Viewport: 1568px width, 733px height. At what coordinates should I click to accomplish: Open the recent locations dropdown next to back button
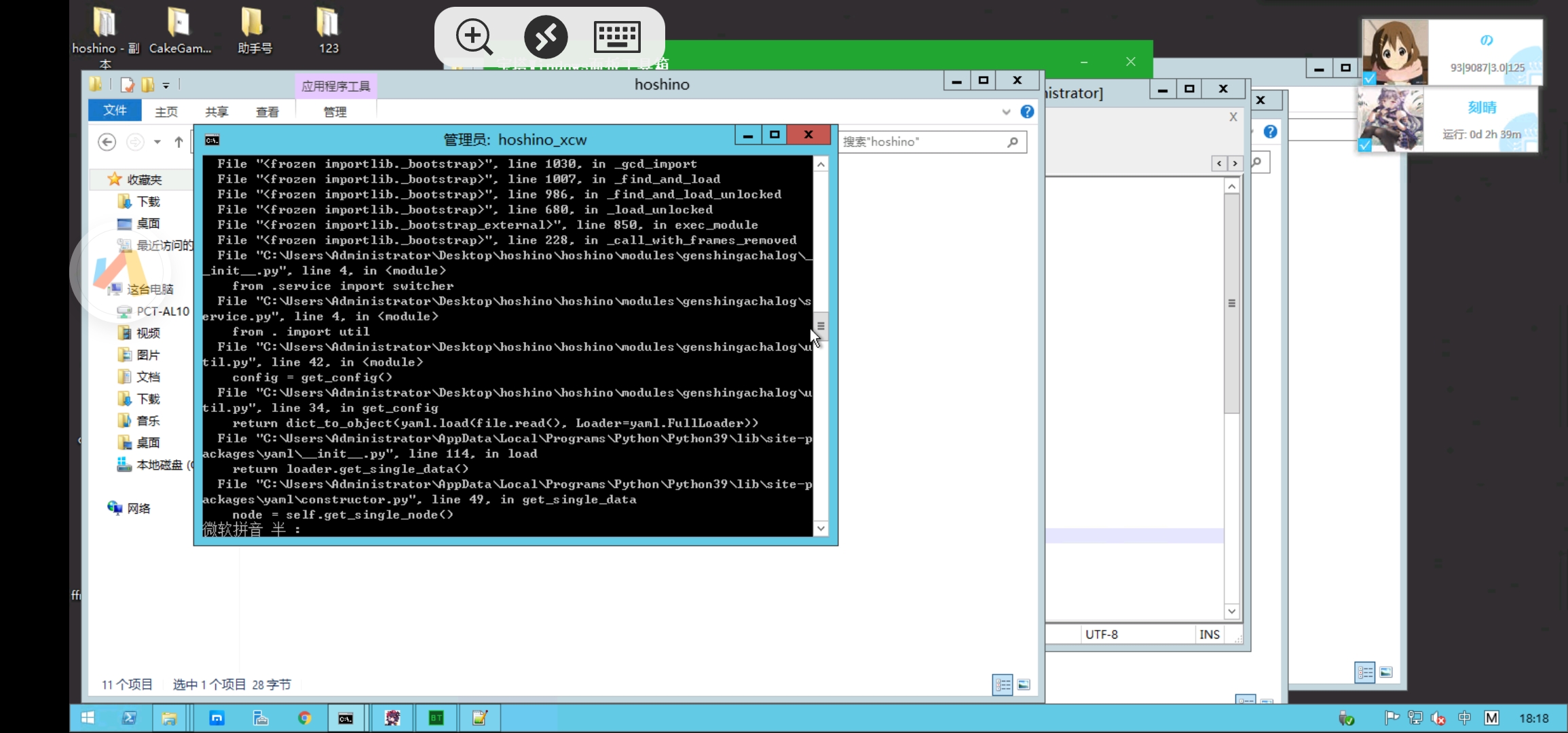click(x=157, y=143)
